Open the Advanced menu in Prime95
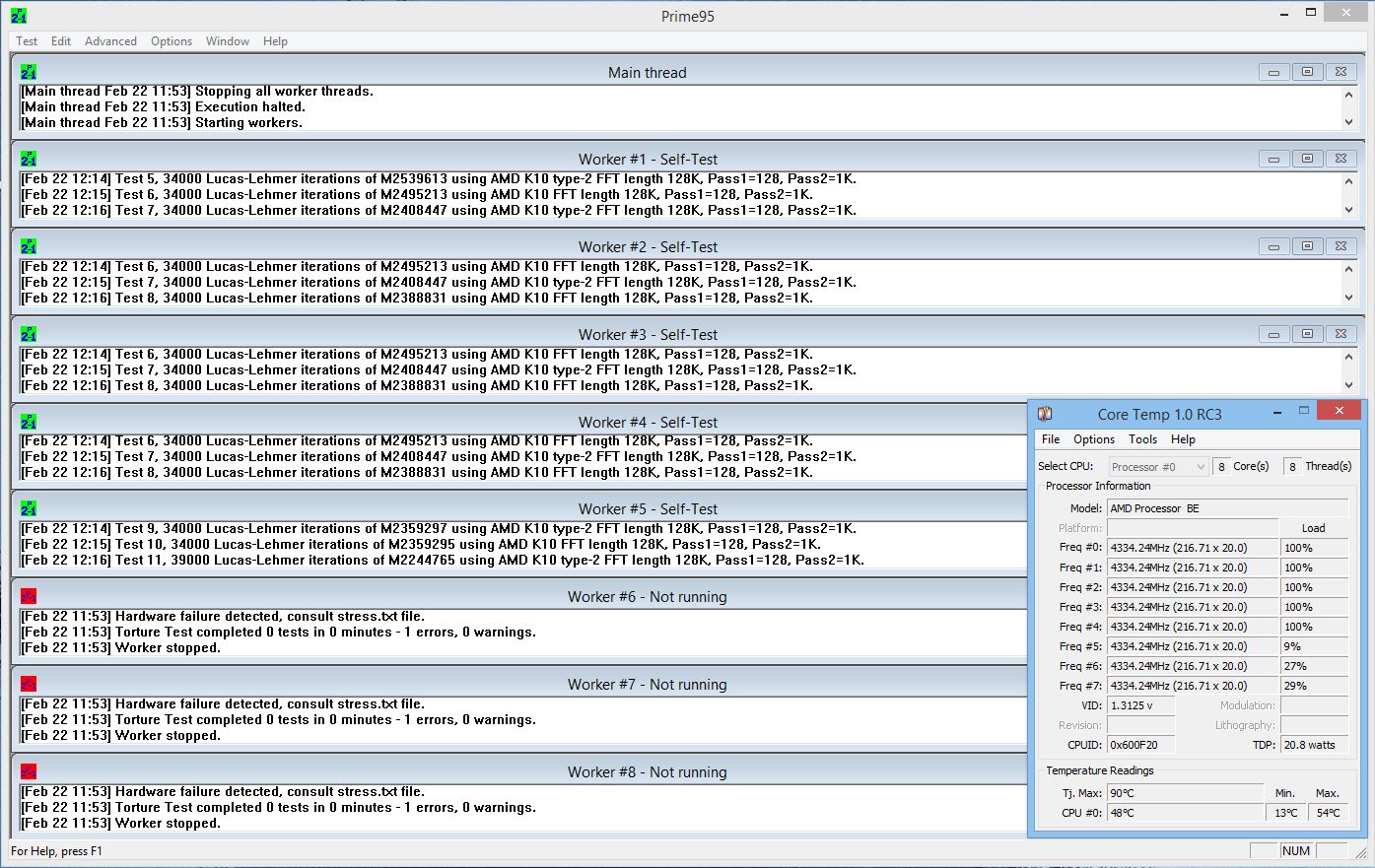 point(110,41)
